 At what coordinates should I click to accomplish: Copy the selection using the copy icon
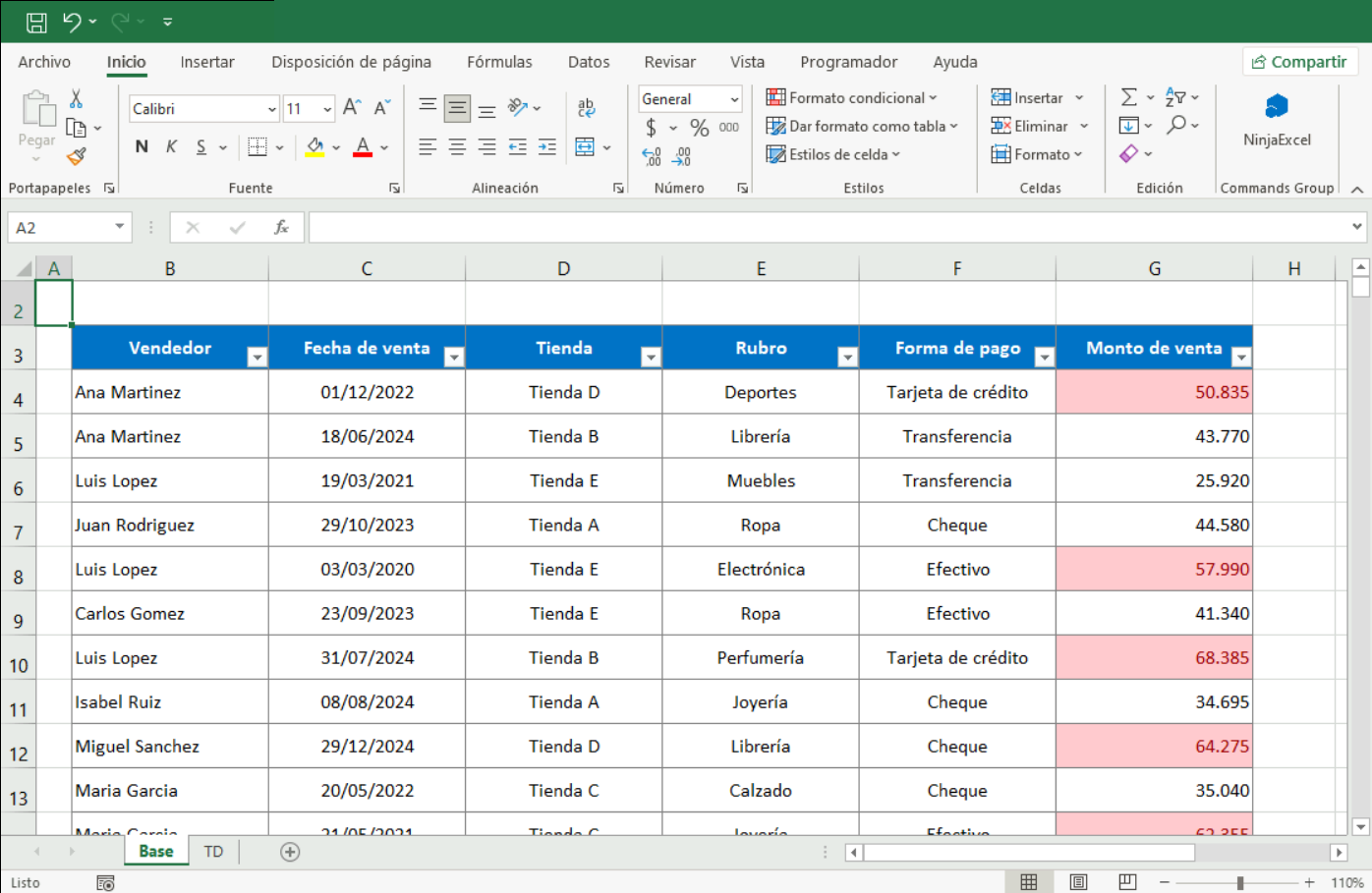76,127
